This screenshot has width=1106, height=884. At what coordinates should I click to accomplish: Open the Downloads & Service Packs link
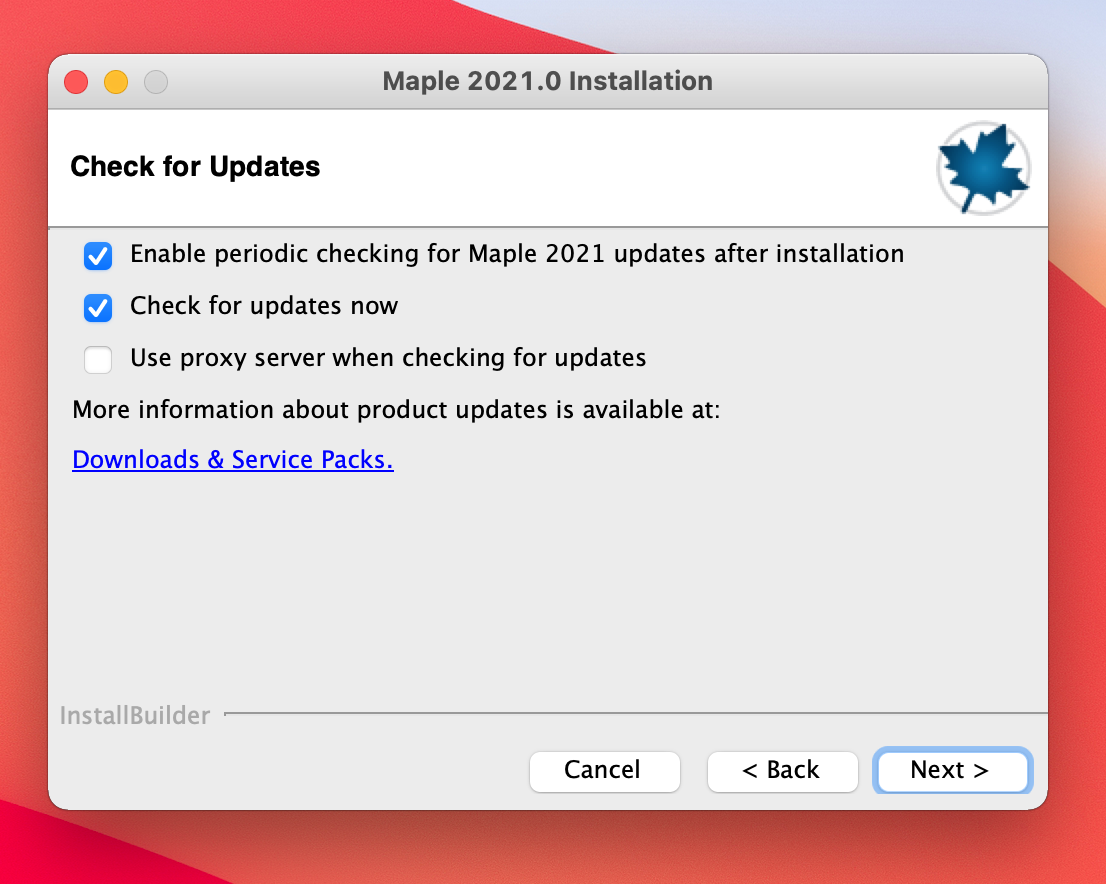[x=233, y=460]
